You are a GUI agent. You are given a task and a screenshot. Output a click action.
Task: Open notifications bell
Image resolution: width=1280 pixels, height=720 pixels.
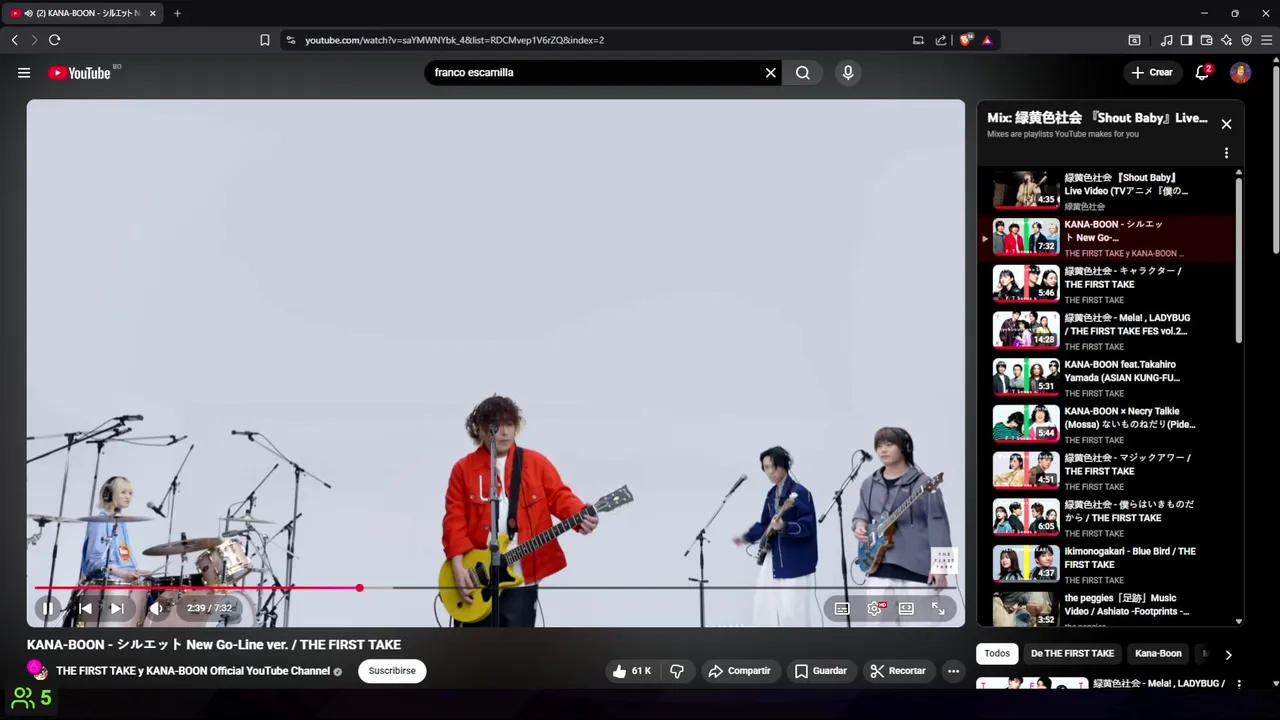pos(1202,72)
